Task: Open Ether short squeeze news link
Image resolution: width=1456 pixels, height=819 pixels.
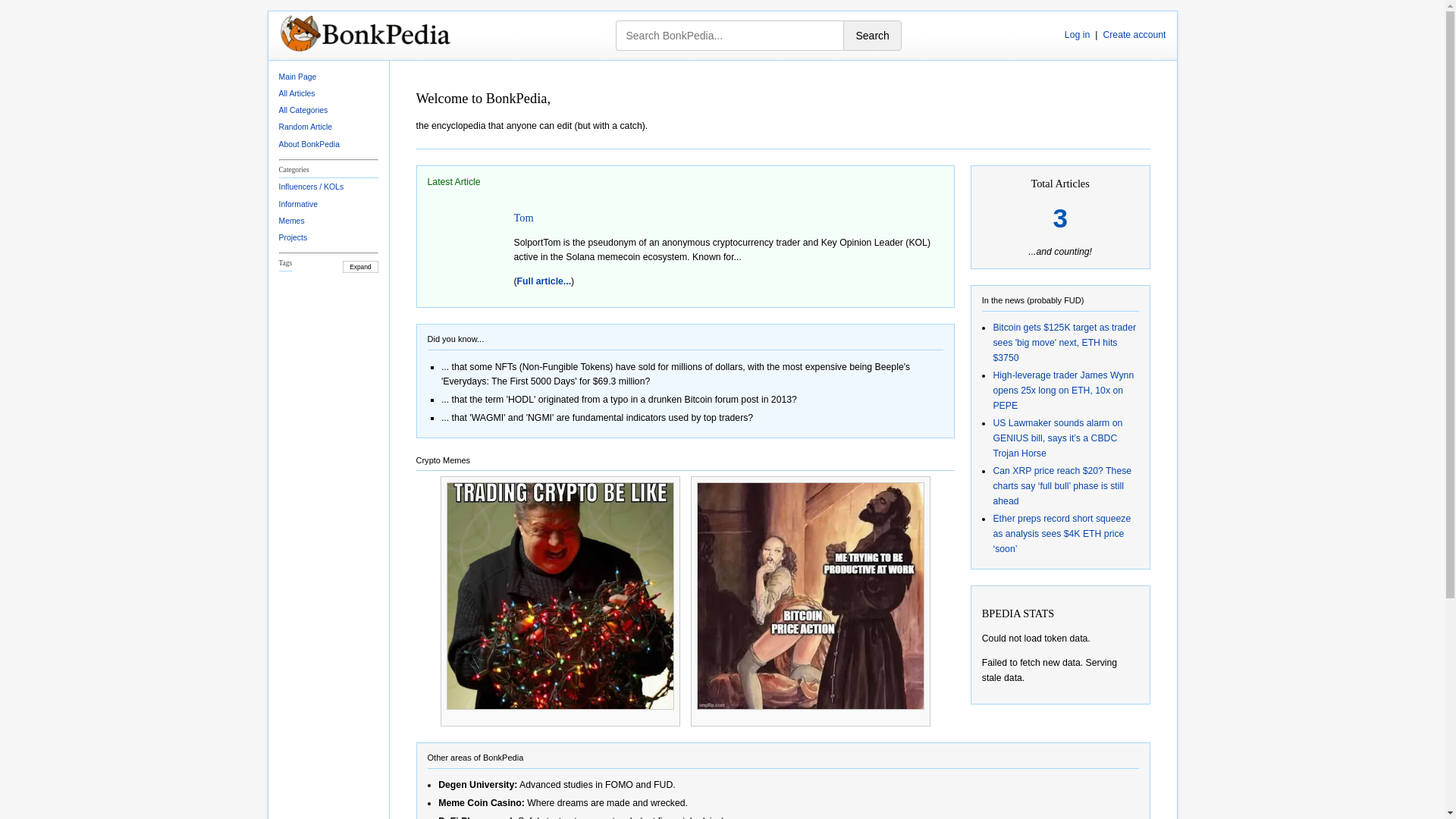Action: pos(1062,534)
